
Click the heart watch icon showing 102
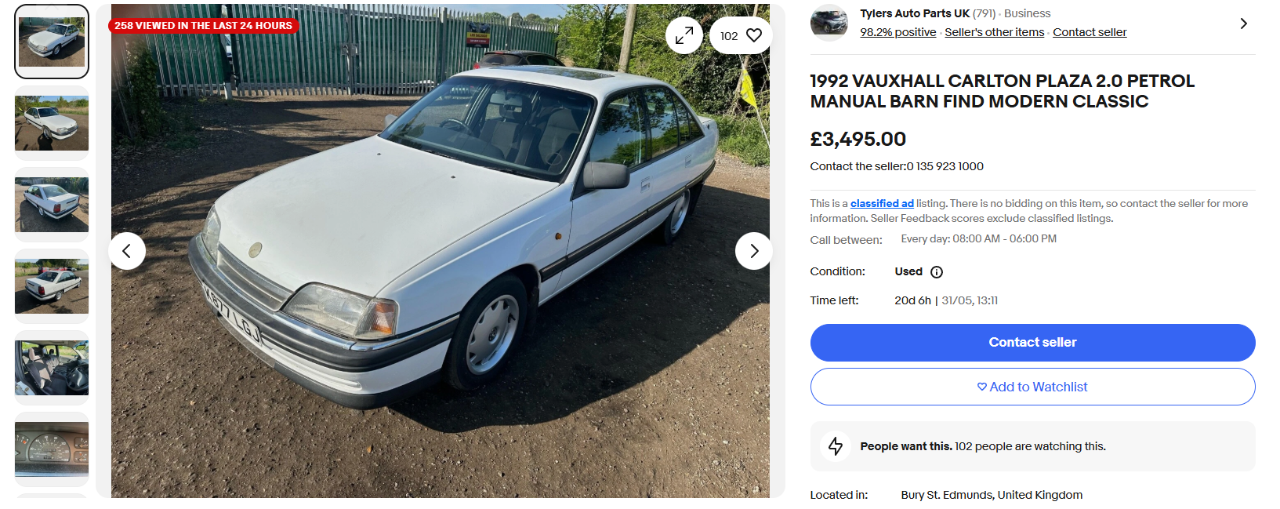pyautogui.click(x=741, y=36)
